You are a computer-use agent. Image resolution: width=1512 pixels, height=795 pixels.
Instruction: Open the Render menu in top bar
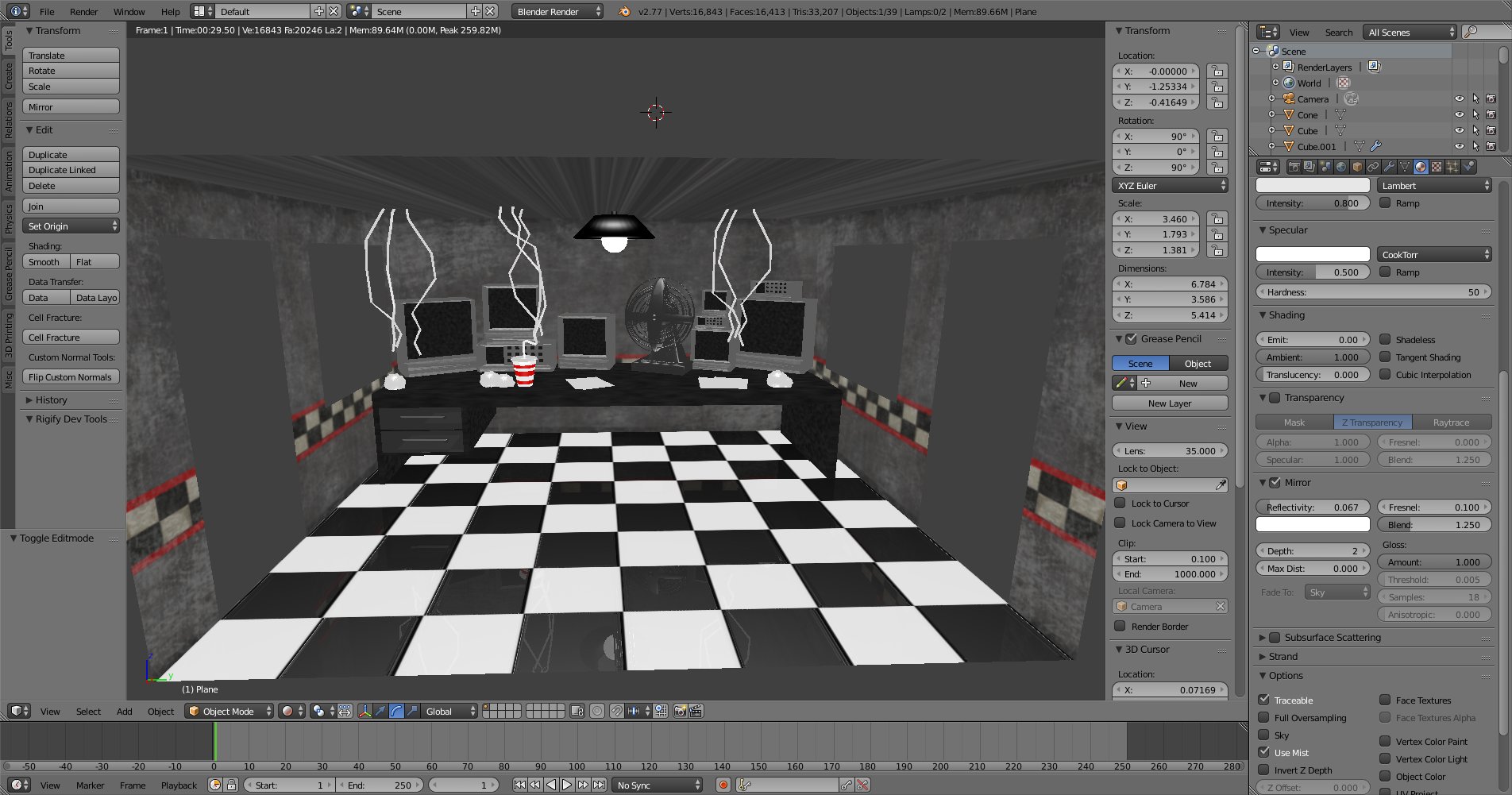(83, 11)
